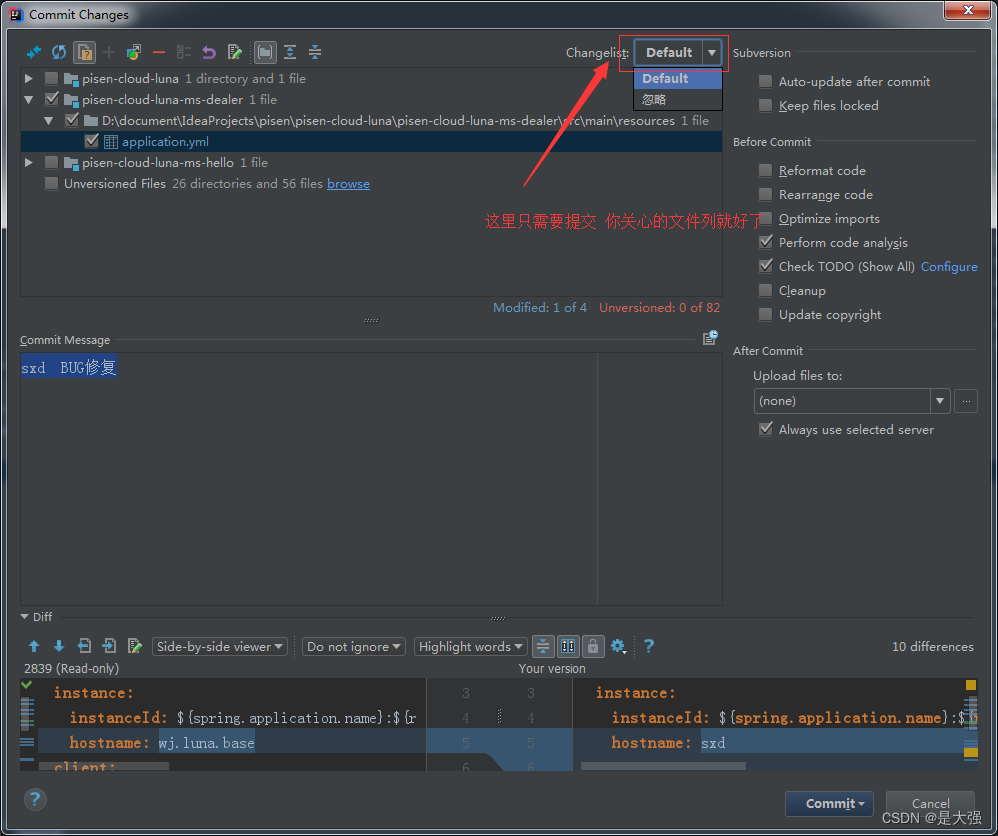Select the 忽略 changelist option
998x836 pixels.
pos(678,99)
